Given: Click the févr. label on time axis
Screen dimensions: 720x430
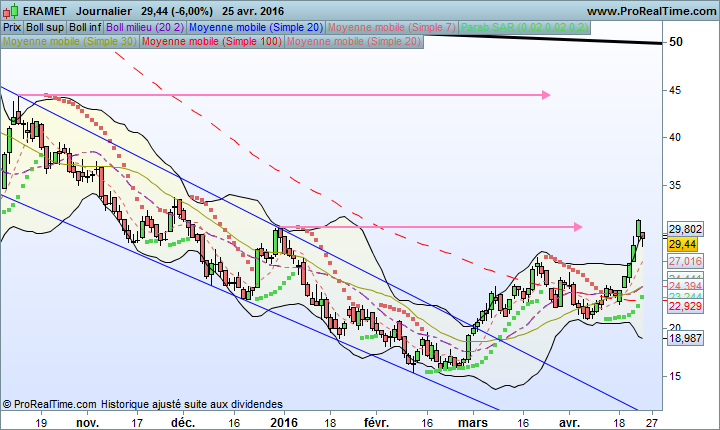Looking at the screenshot, I should coord(376,422).
